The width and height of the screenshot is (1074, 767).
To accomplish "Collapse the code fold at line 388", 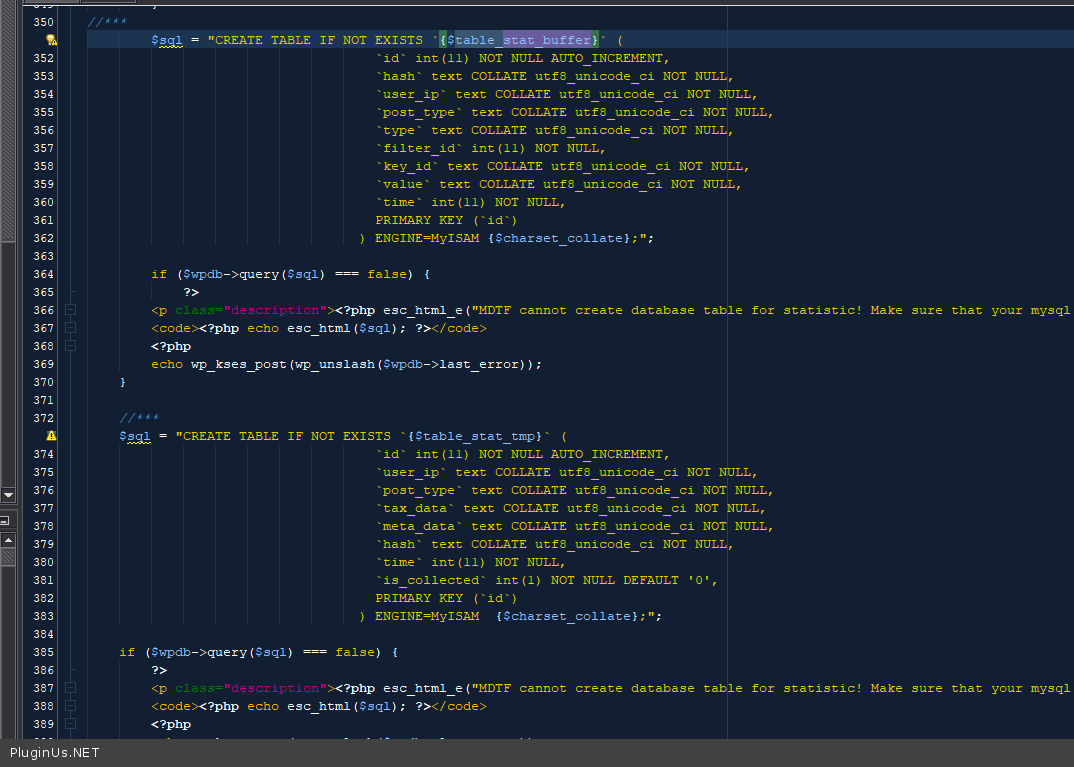I will [x=70, y=706].
